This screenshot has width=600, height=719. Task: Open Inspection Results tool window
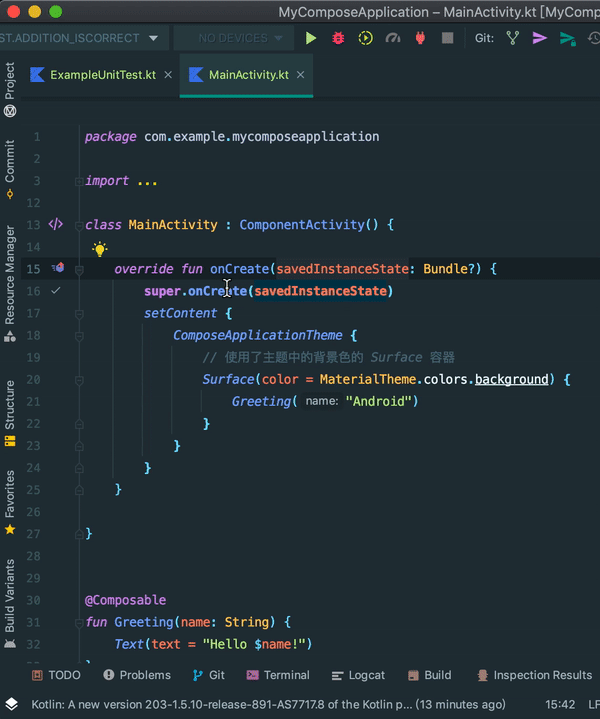[534, 675]
